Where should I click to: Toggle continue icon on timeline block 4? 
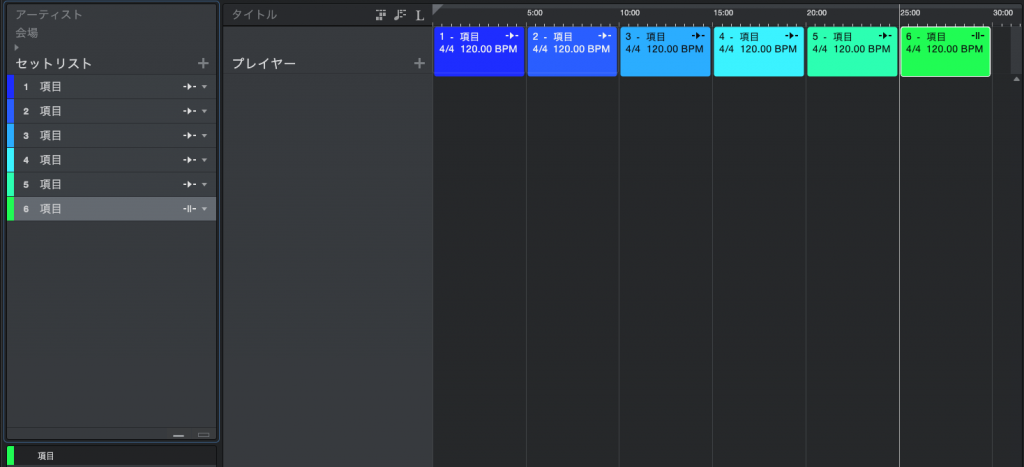click(x=792, y=36)
